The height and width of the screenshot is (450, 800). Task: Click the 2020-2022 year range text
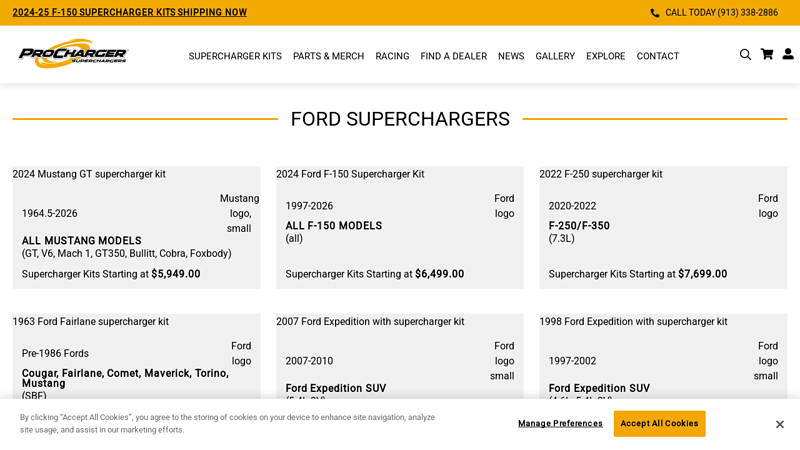pos(572,206)
